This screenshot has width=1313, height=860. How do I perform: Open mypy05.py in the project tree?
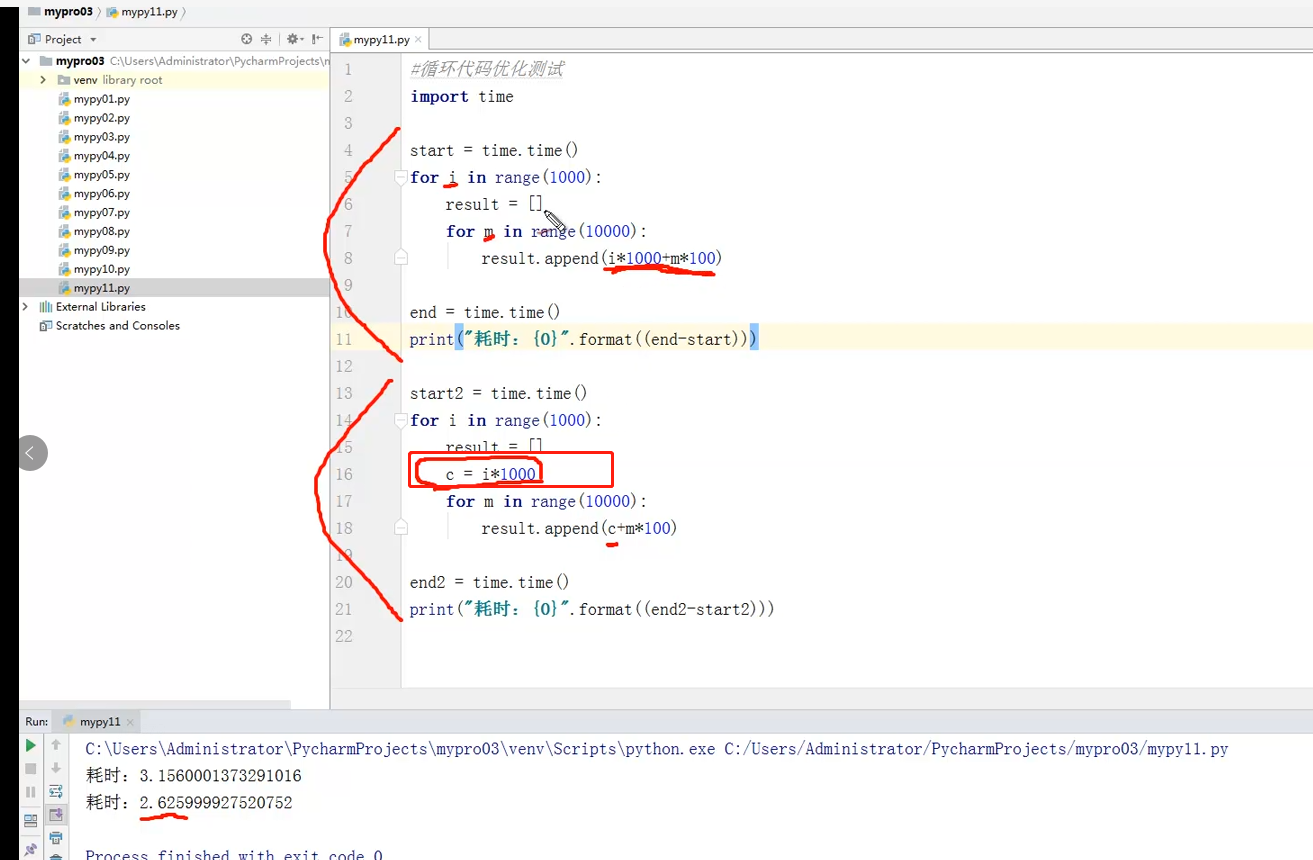101,175
